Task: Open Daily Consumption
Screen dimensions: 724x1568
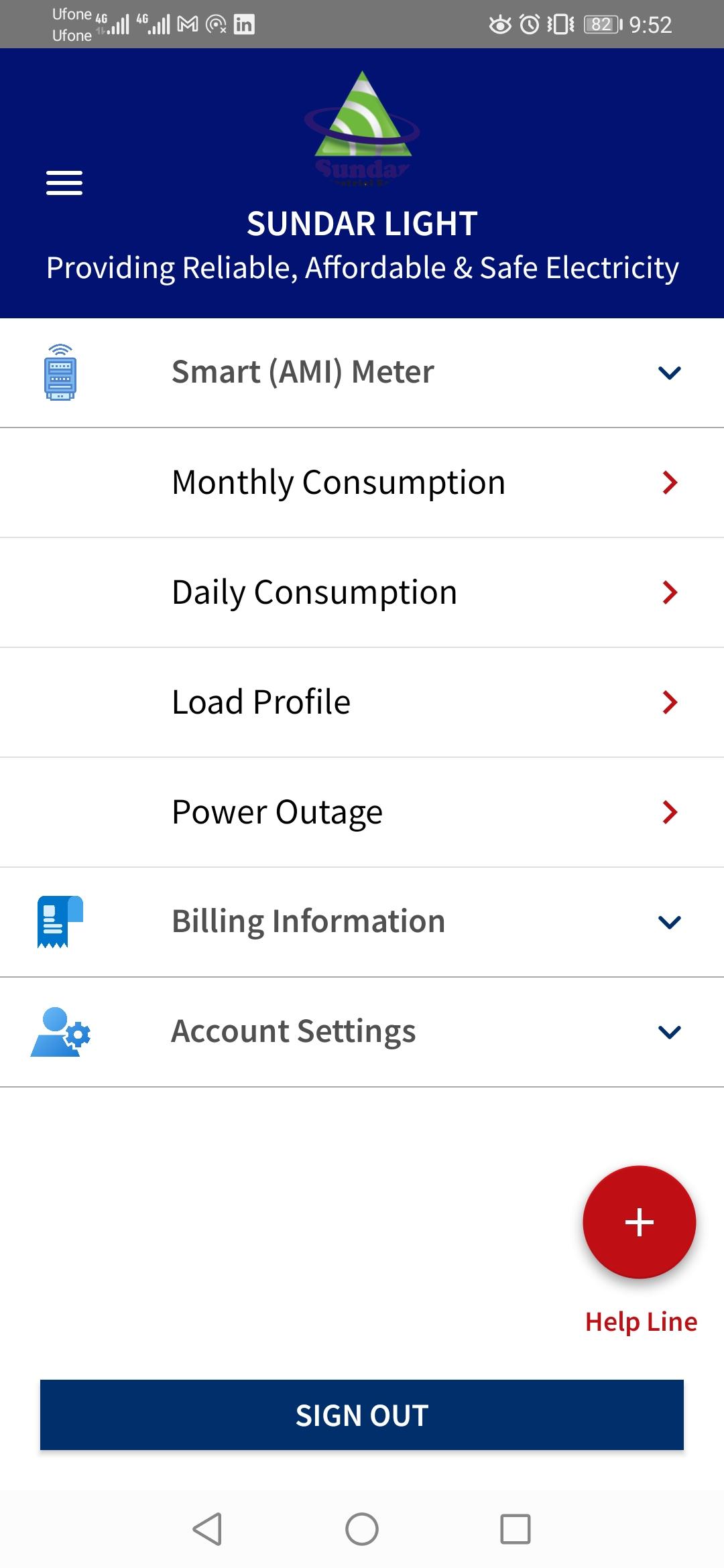Action: click(x=362, y=592)
